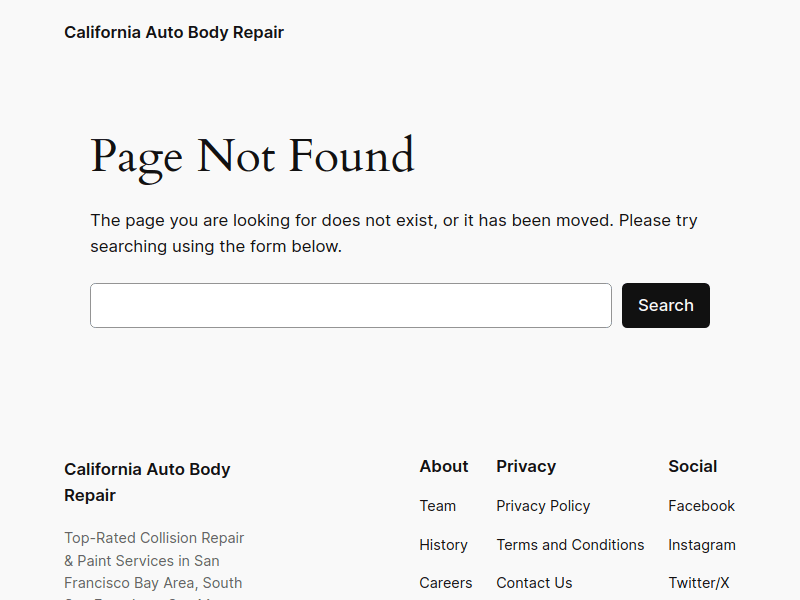Open the History page link
The width and height of the screenshot is (800, 600).
pos(443,544)
